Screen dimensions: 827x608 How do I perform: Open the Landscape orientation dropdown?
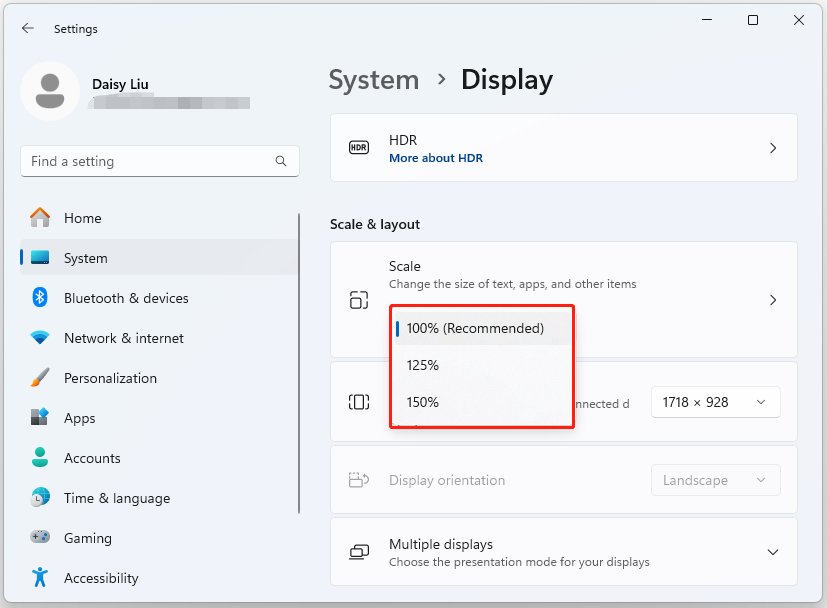[x=715, y=480]
